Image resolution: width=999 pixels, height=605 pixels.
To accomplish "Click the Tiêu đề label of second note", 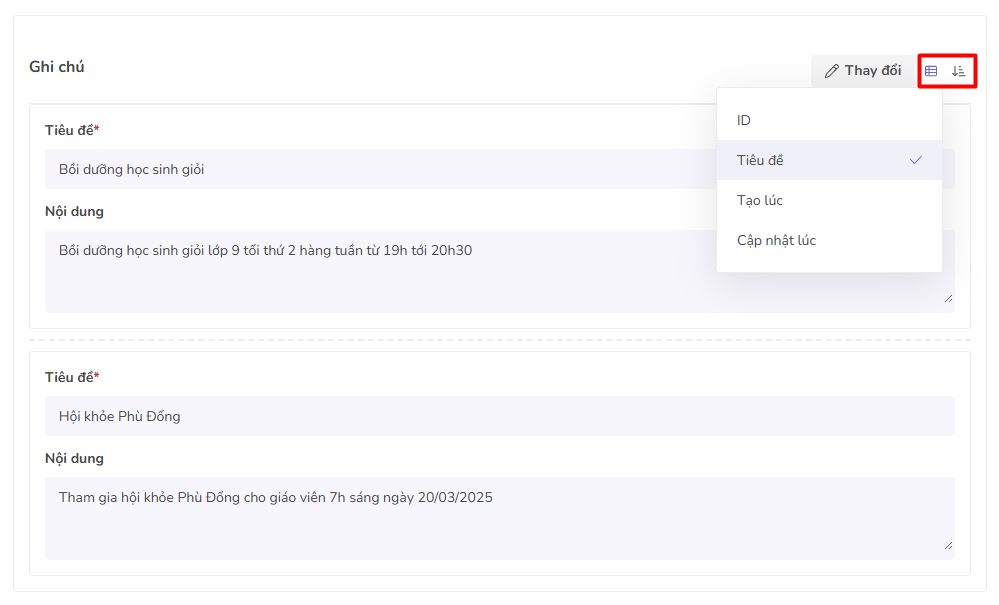I will point(71,377).
